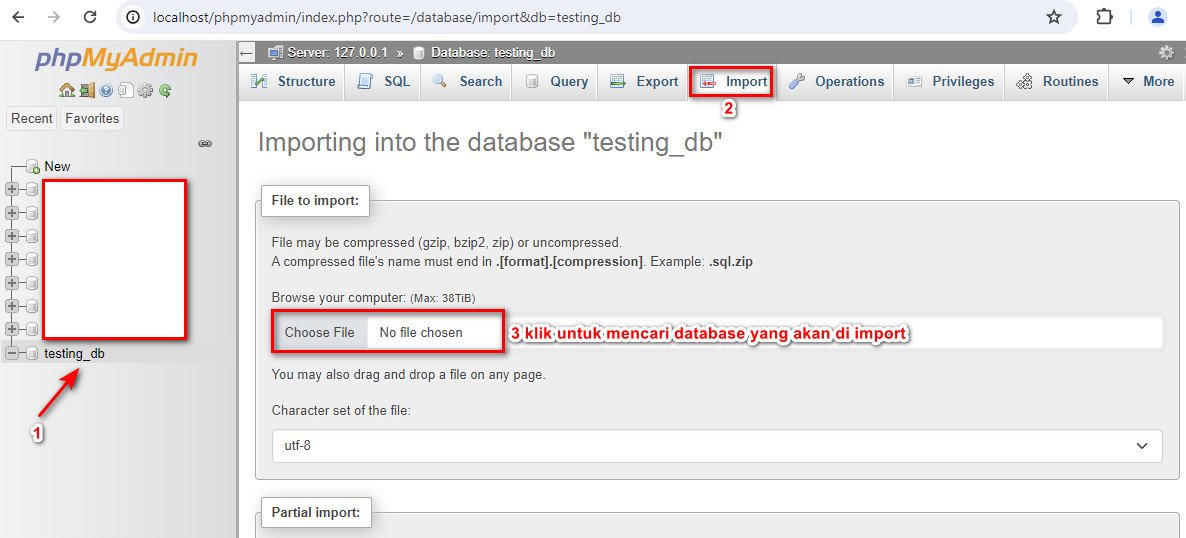The height and width of the screenshot is (538, 1186).
Task: Open navigation panel settings gear icon
Action: click(x=144, y=91)
